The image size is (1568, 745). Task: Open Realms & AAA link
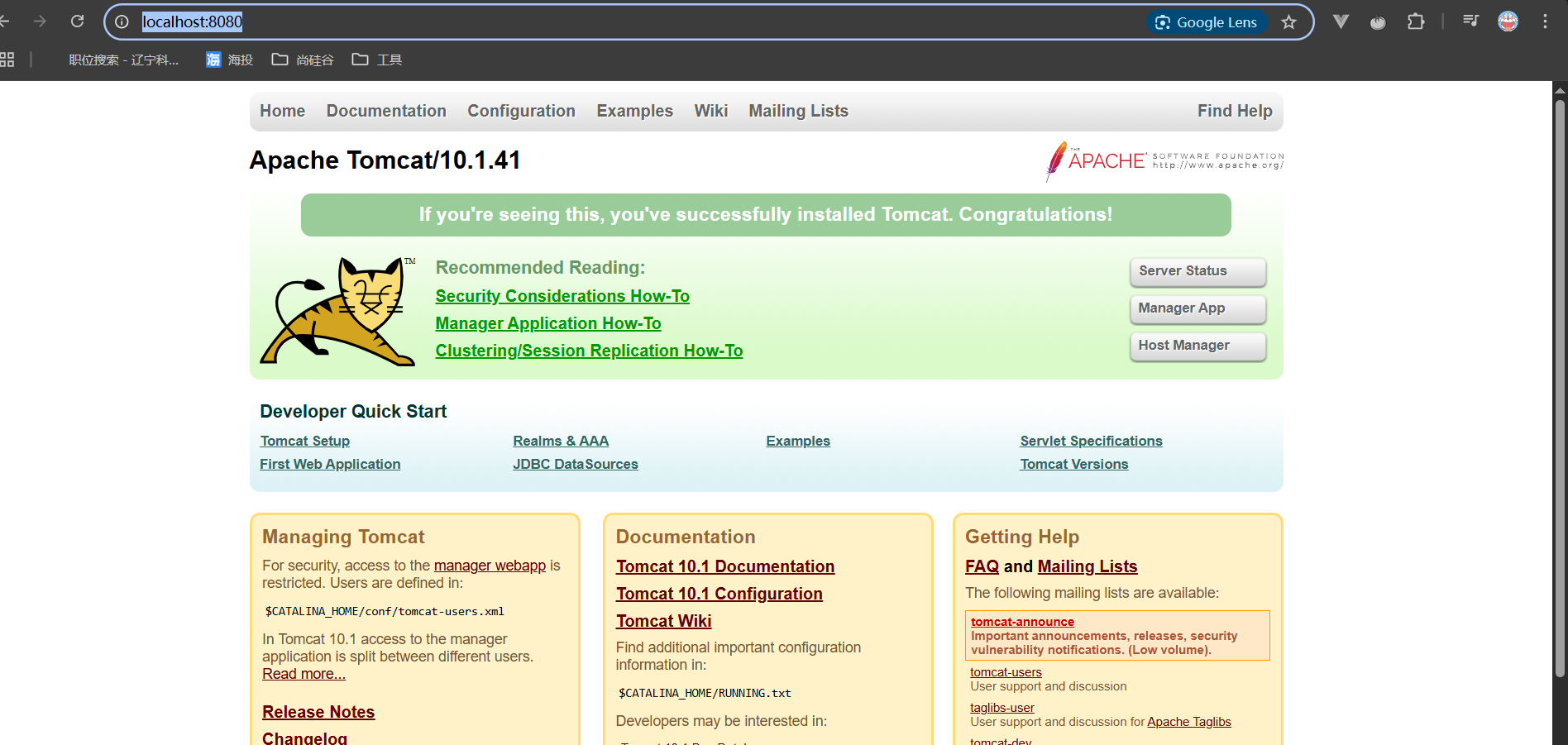(561, 441)
